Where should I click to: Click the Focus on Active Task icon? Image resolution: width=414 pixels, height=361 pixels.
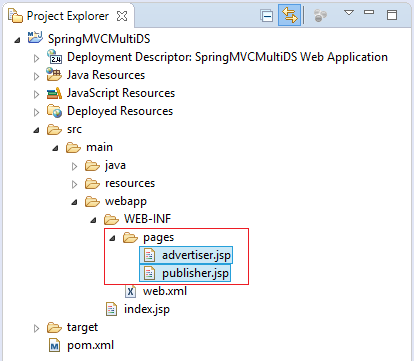pyautogui.click(x=320, y=15)
